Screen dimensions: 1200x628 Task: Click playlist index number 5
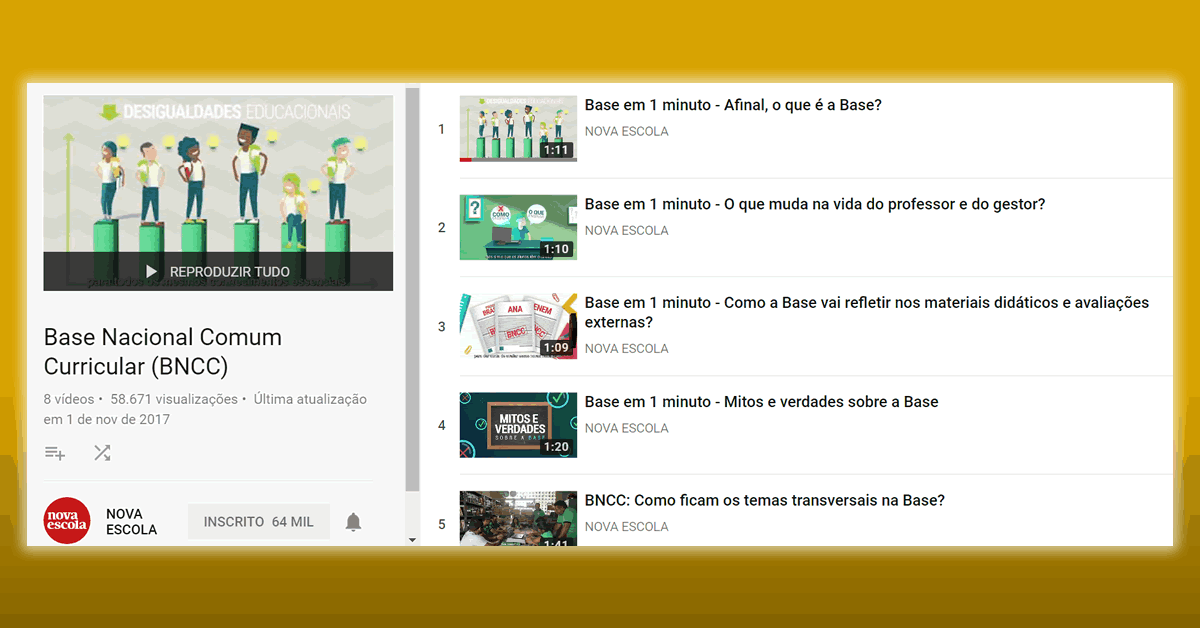[x=442, y=524]
